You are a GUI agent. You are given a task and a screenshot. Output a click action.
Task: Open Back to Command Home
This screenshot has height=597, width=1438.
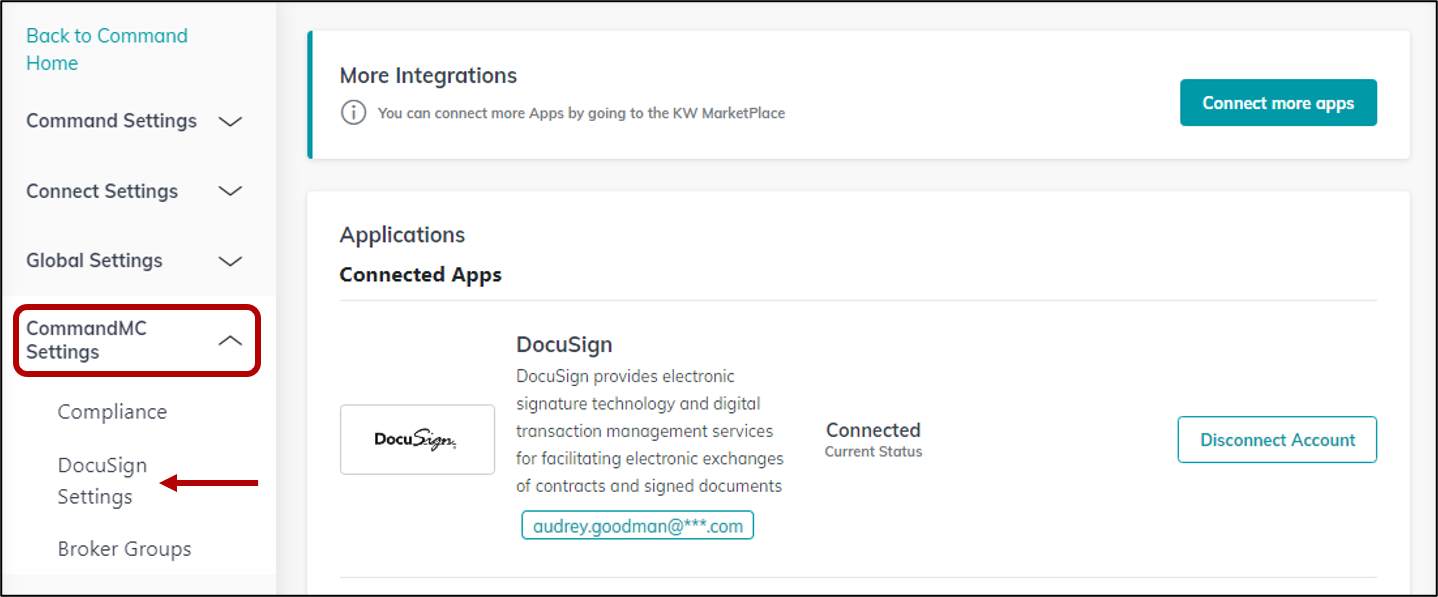click(x=106, y=49)
